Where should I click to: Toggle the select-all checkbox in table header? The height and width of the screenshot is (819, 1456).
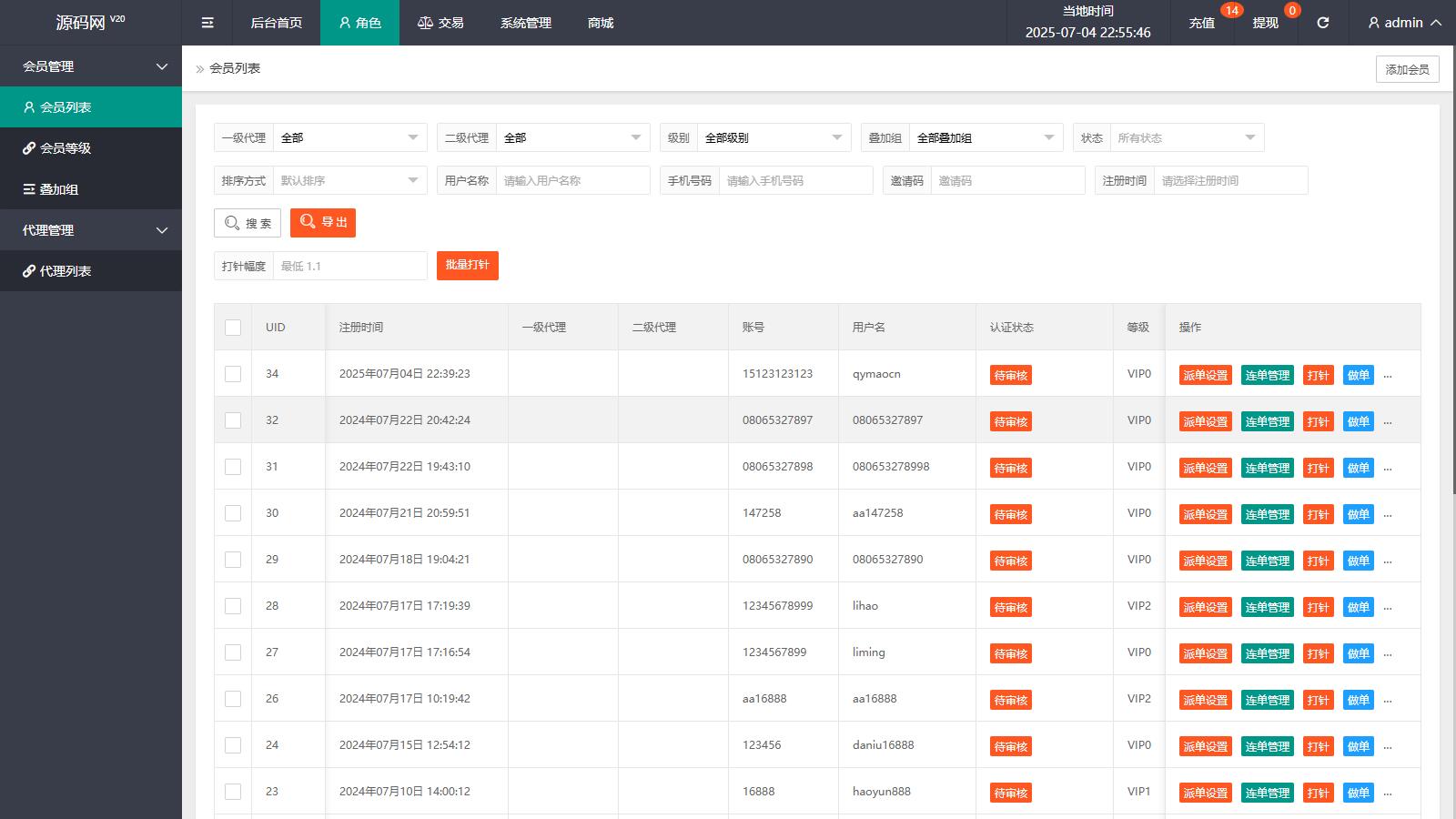click(233, 328)
